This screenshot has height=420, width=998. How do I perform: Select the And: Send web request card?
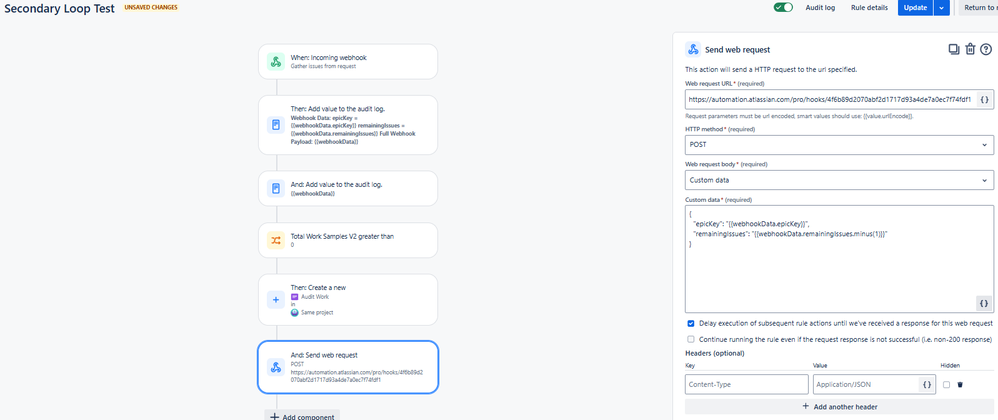coord(348,367)
